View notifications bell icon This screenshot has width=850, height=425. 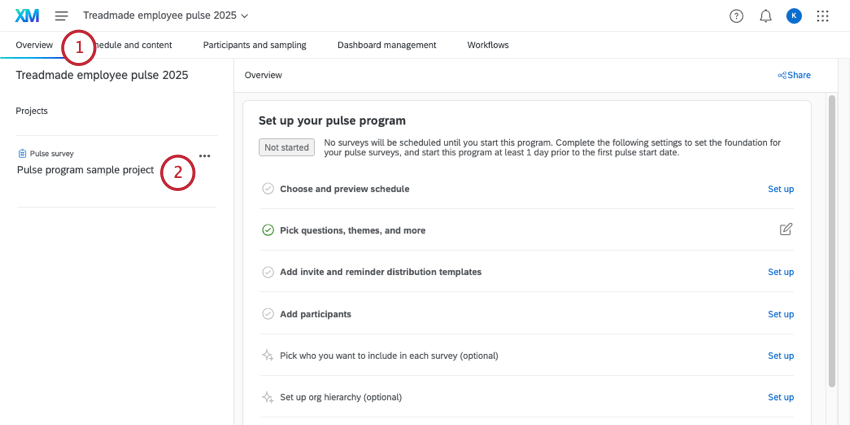tap(766, 16)
